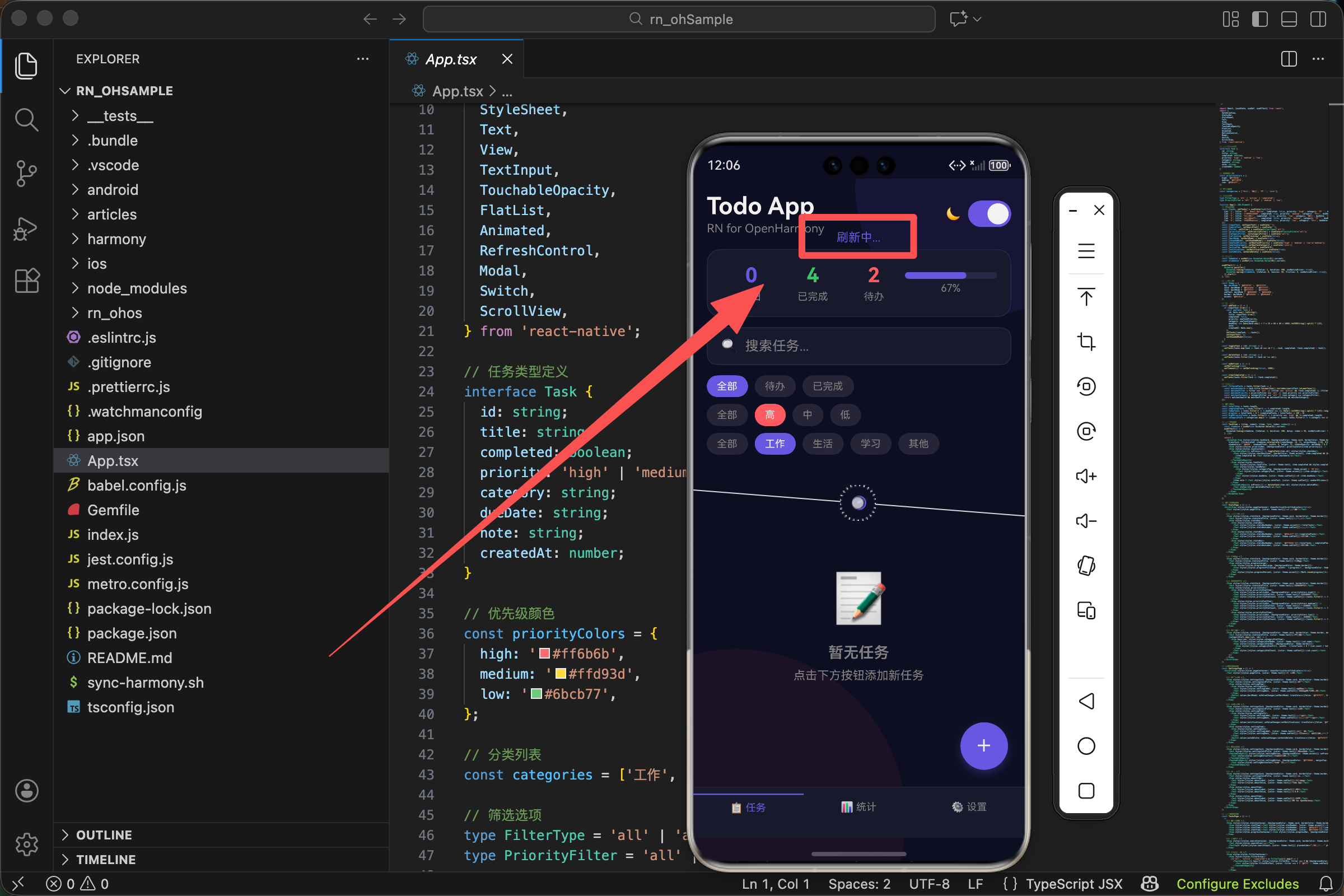Image resolution: width=1344 pixels, height=896 pixels.
Task: Open the Extensions view icon
Action: tap(26, 281)
